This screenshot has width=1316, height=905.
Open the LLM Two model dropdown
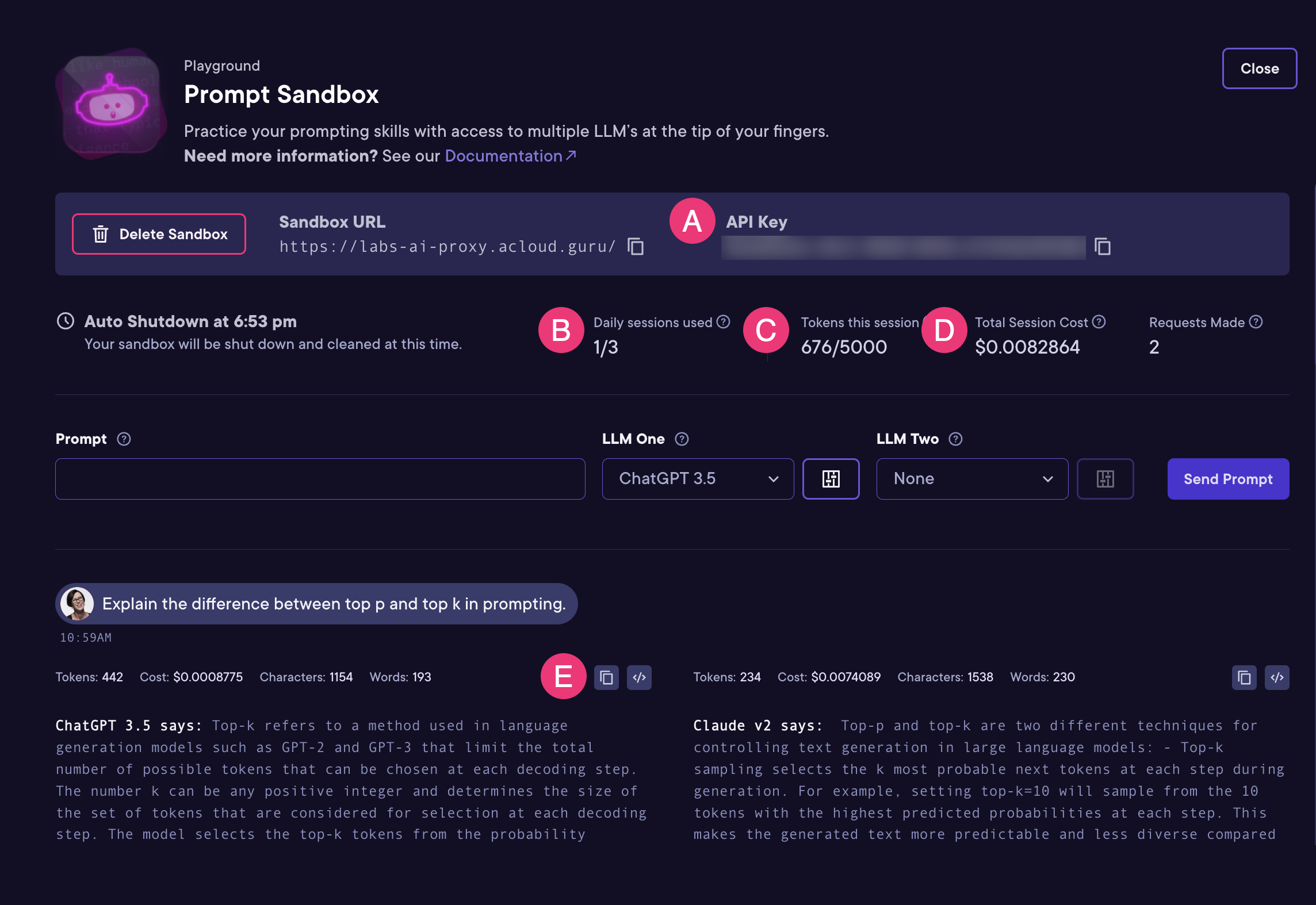pos(971,478)
